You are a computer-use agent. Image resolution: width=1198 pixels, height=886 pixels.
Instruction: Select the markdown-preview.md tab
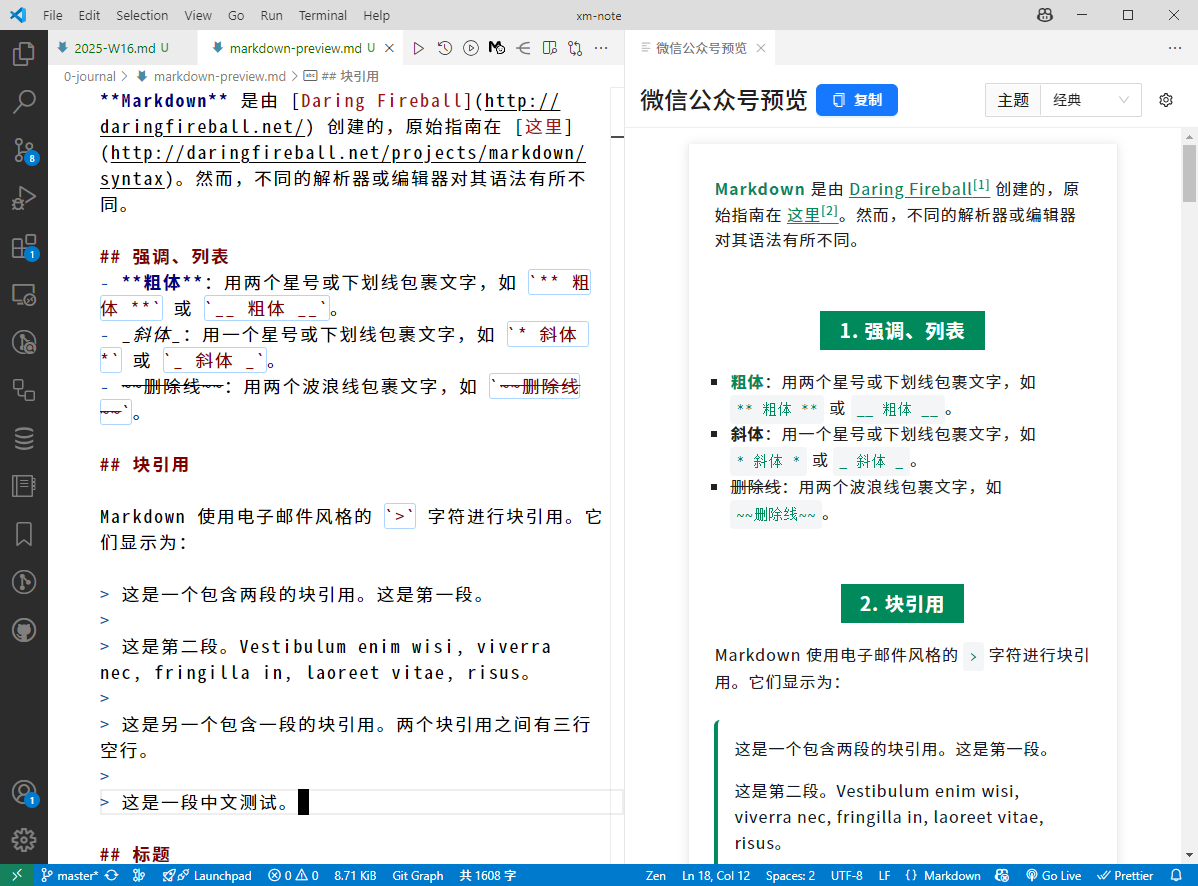(x=295, y=48)
